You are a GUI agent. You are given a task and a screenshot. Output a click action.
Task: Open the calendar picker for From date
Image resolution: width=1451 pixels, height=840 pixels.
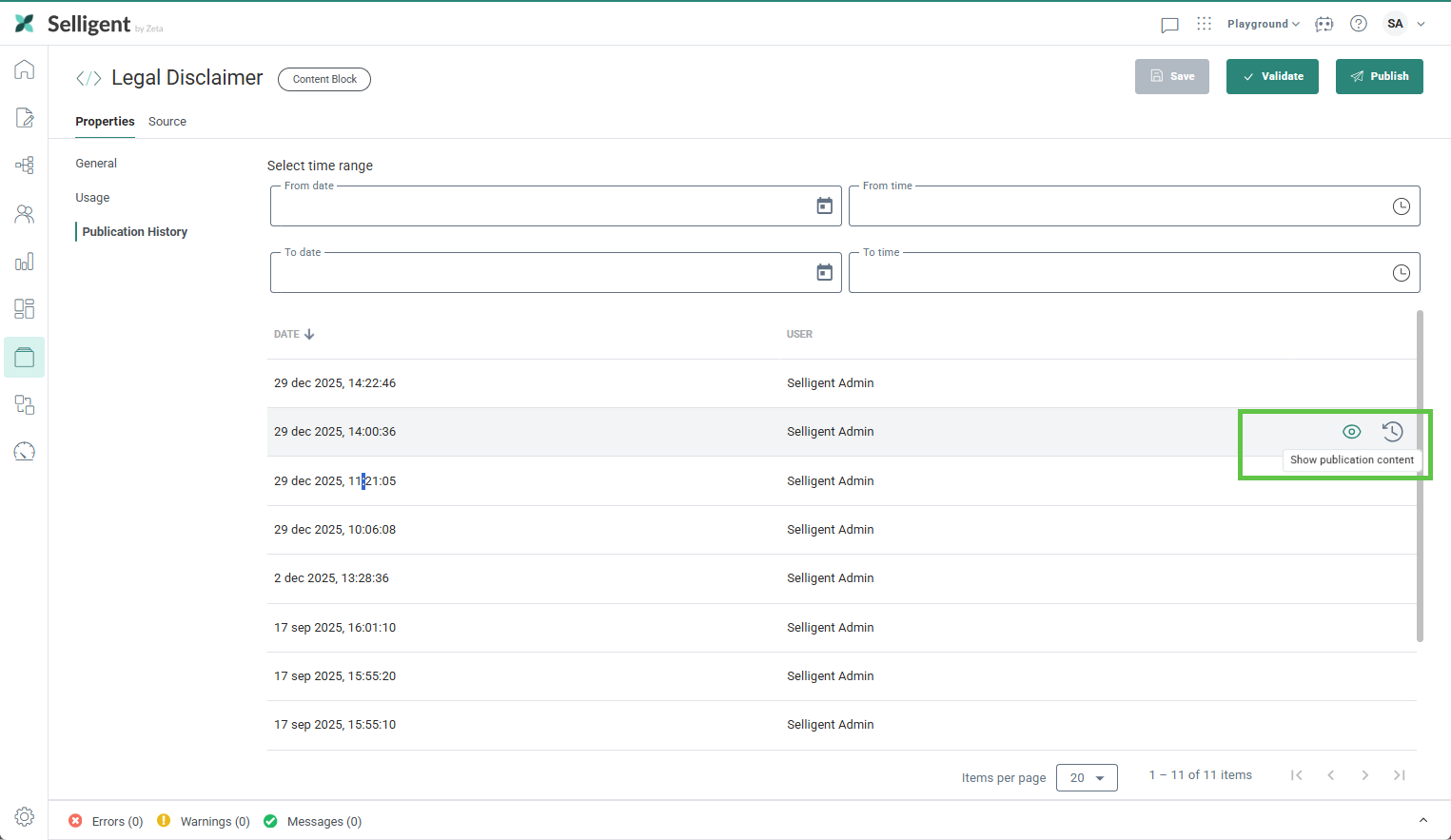coord(824,206)
